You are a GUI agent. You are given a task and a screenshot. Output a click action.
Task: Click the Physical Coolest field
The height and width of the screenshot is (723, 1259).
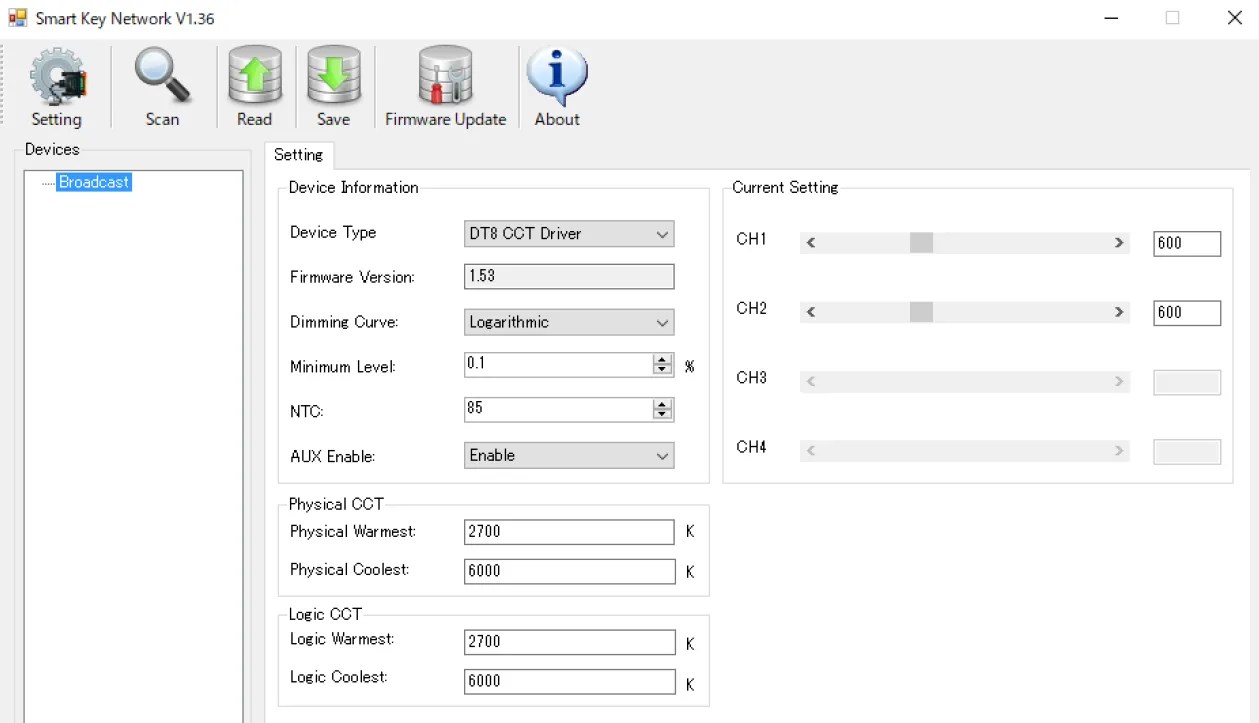click(x=569, y=571)
